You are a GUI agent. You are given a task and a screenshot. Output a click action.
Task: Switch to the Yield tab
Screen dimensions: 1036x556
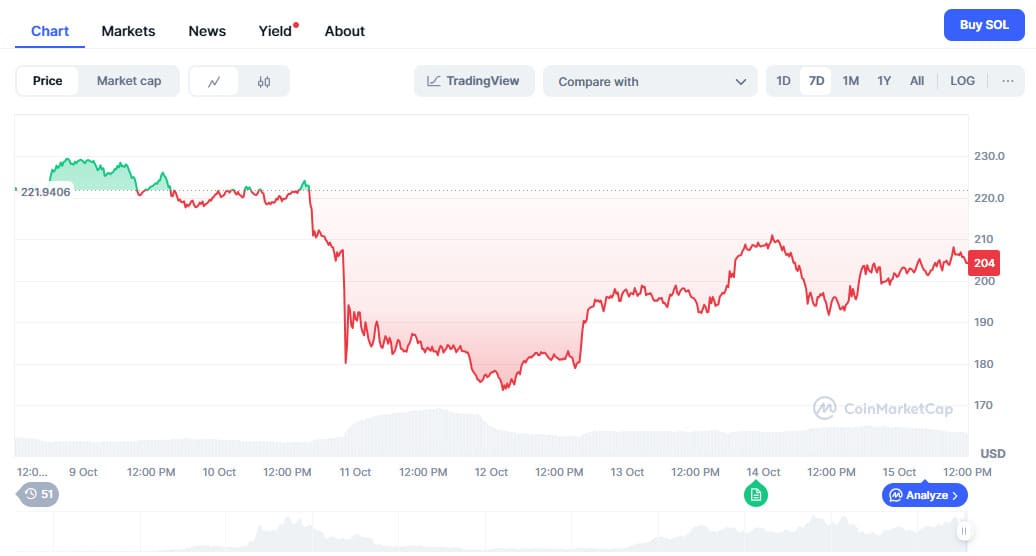point(275,31)
